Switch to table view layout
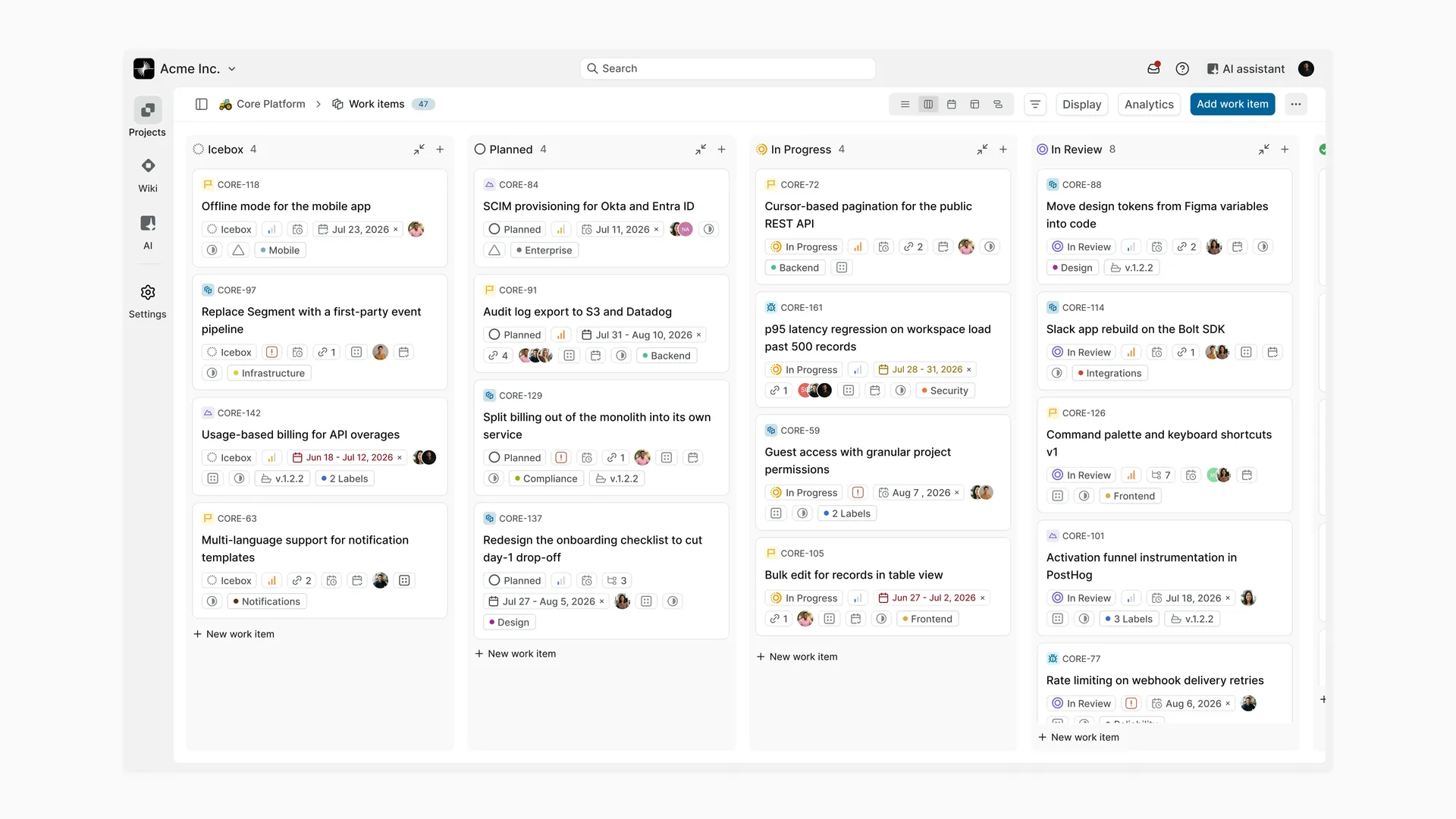Image resolution: width=1456 pixels, height=819 pixels. click(x=975, y=104)
